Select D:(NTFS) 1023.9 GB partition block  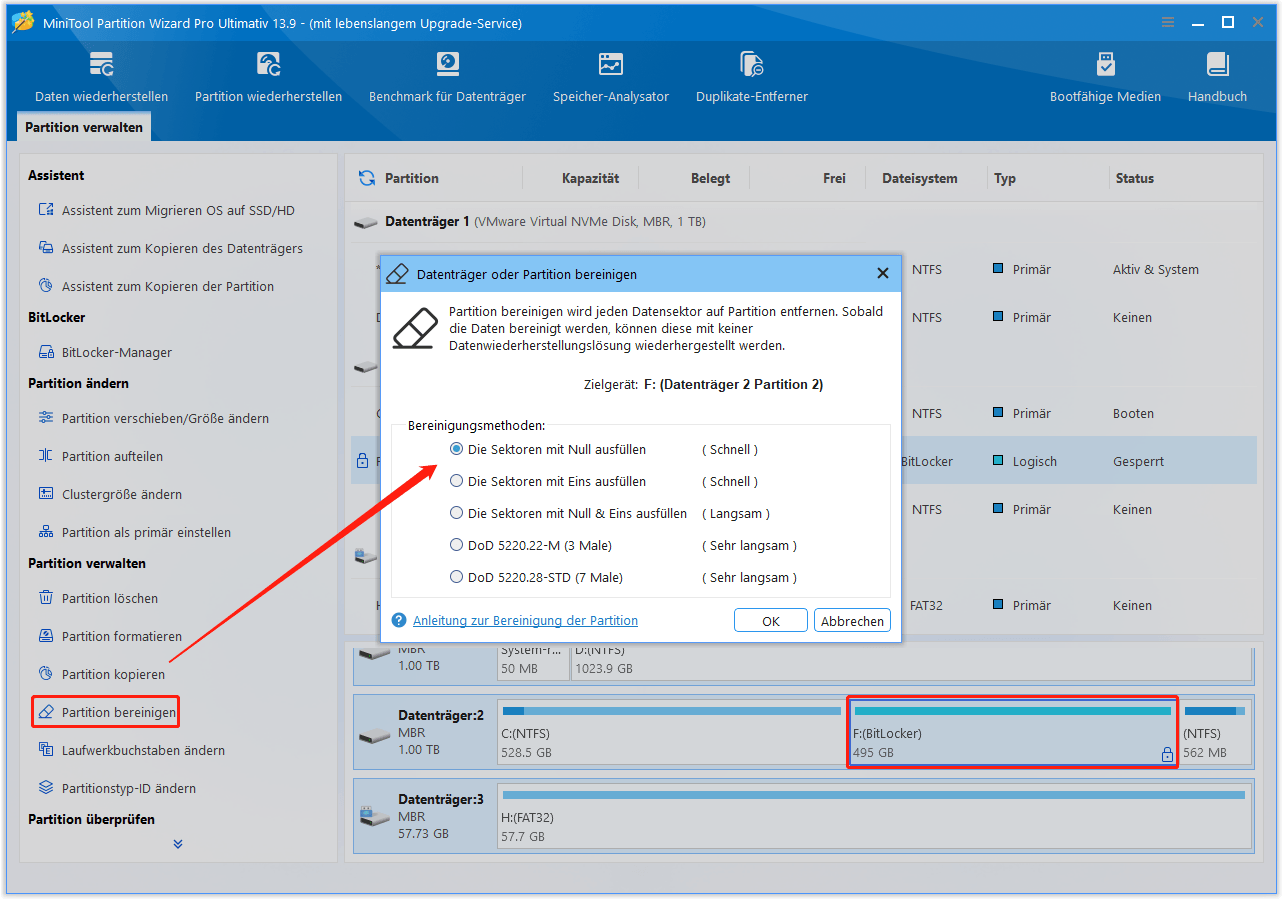[x=910, y=662]
